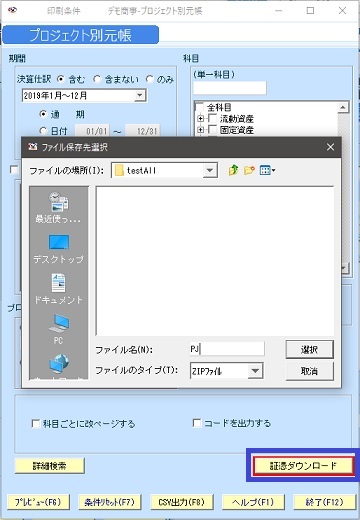The height and width of the screenshot is (520, 360).
Task: Click the end date field 12/31
Action: (x=143, y=131)
